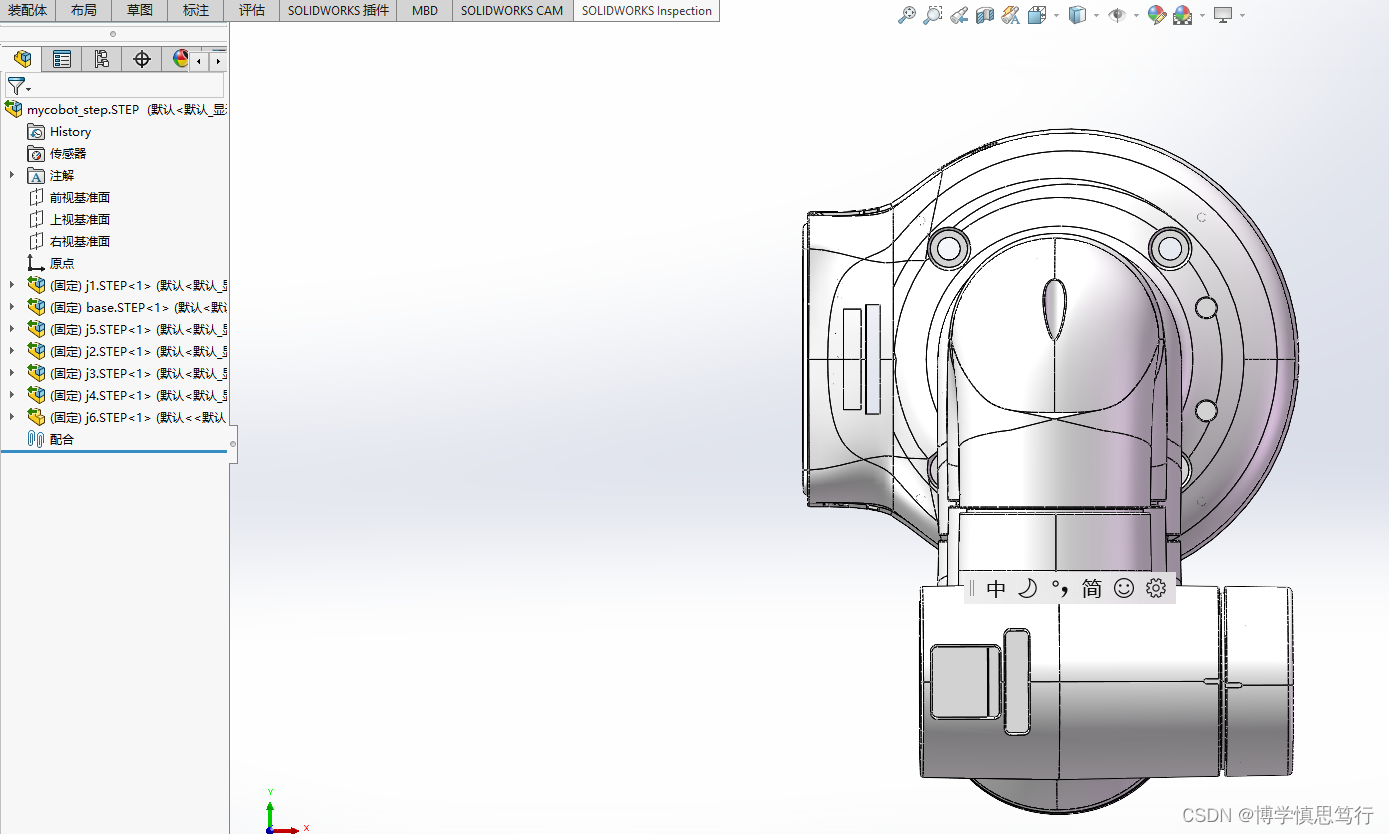Expand the j4.STEP<1> component
1389x834 pixels.
[12, 395]
